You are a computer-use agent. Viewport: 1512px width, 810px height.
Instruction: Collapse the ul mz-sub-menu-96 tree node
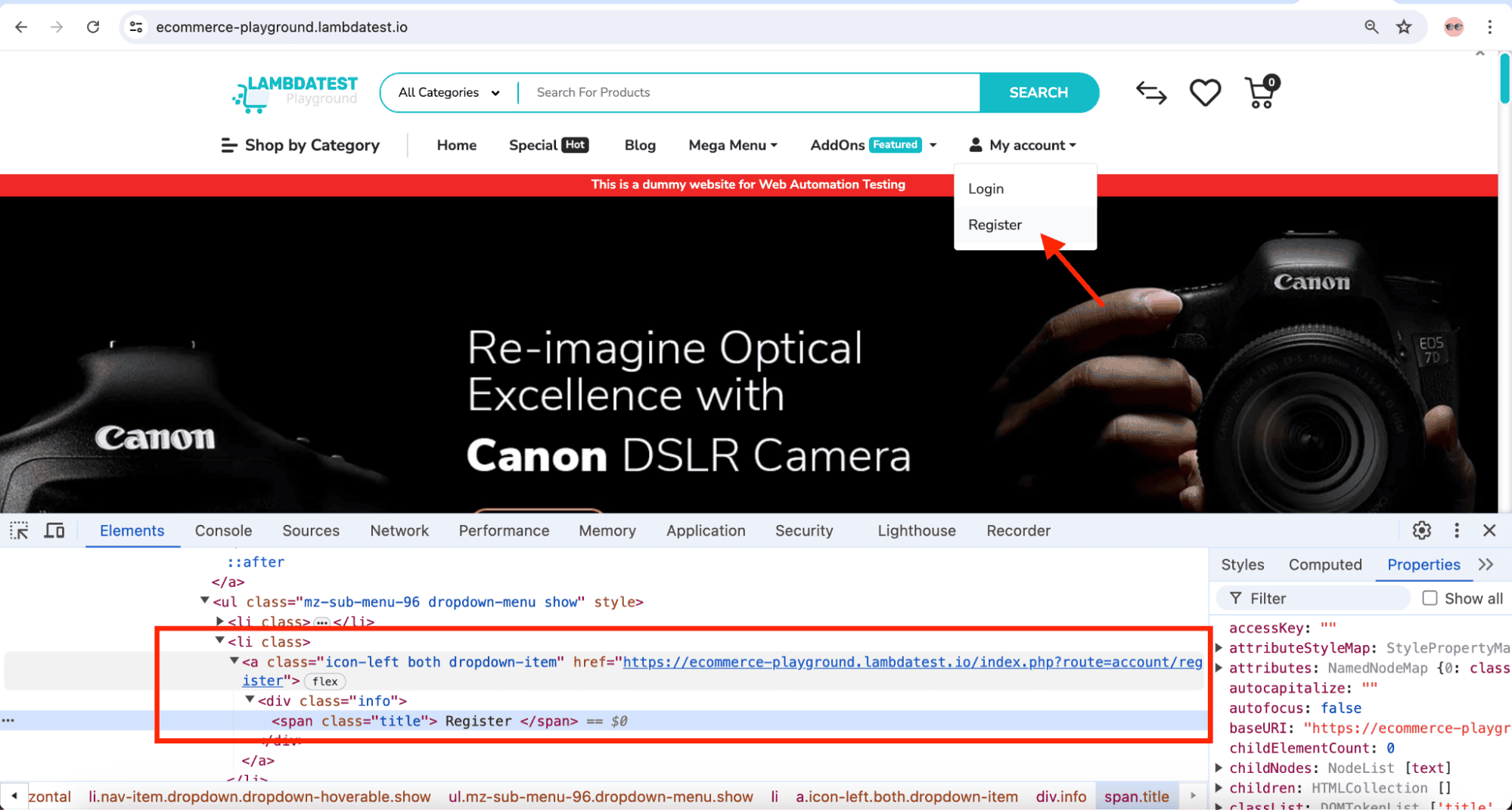(x=204, y=601)
